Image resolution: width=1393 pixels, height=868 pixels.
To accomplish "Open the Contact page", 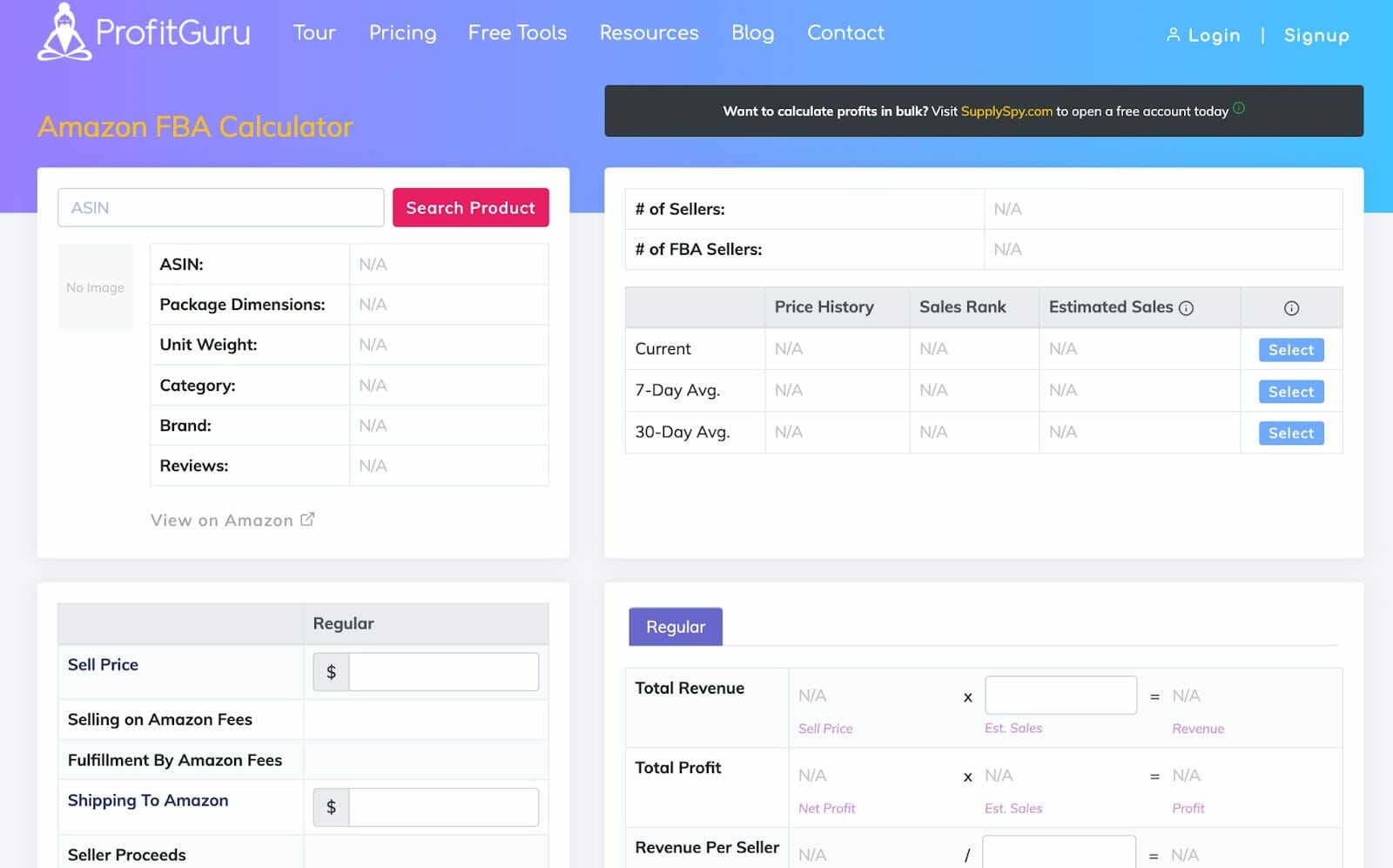I will click(x=845, y=33).
